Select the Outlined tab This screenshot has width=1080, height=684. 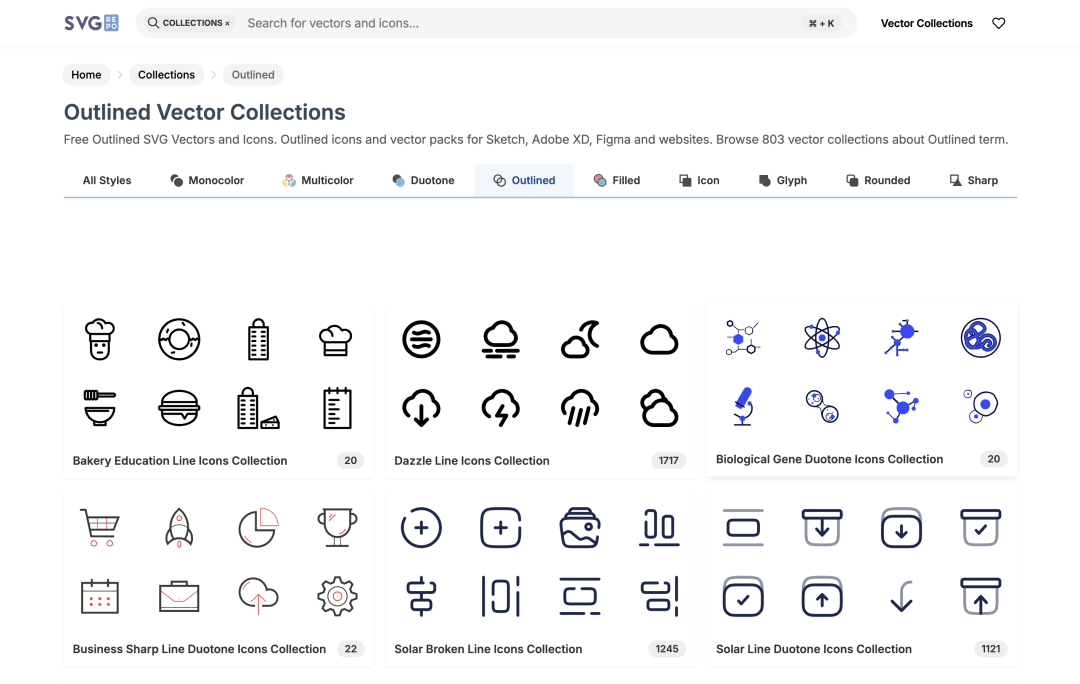(x=523, y=180)
